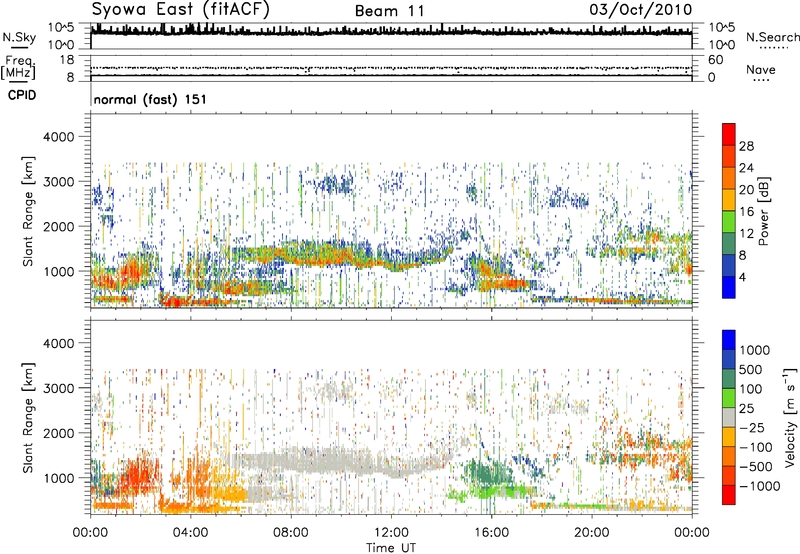Click the '-1000' label on the Velocity colorbar
The image size is (800, 554).
[x=759, y=486]
